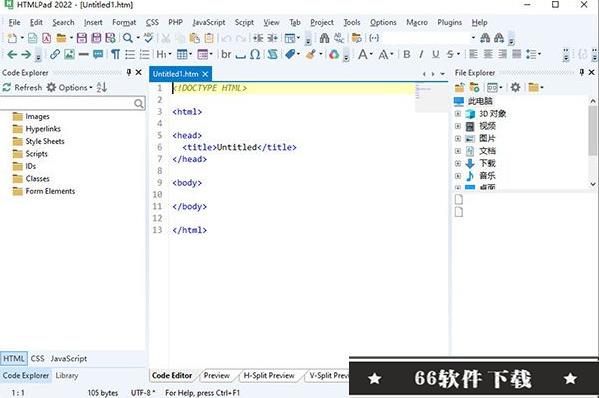Justify text alignment
Screen dimensions: 599x398
(516, 54)
